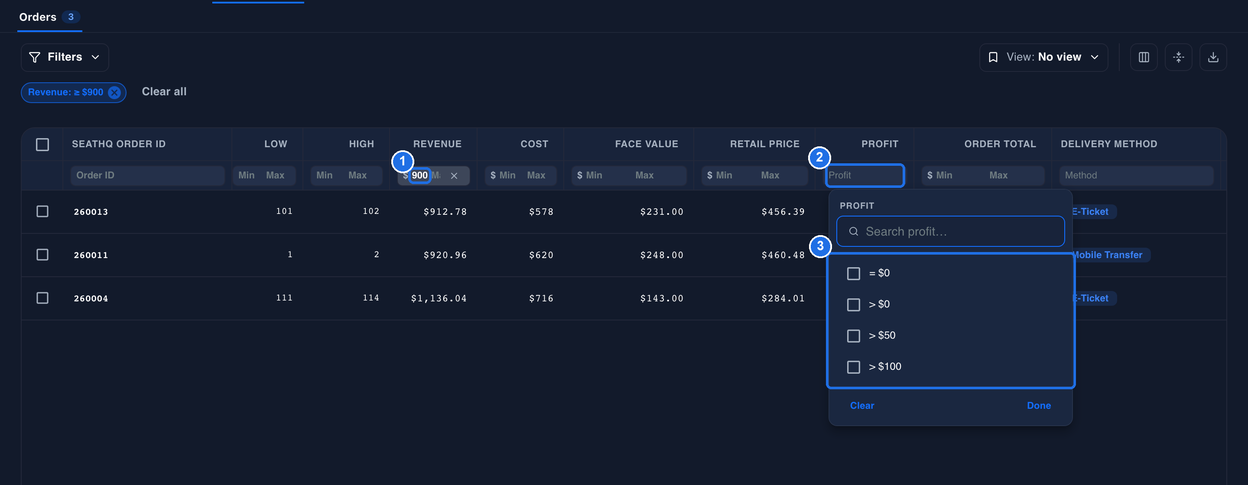Click Done in the profit popup
1248x485 pixels.
pyautogui.click(x=1039, y=406)
